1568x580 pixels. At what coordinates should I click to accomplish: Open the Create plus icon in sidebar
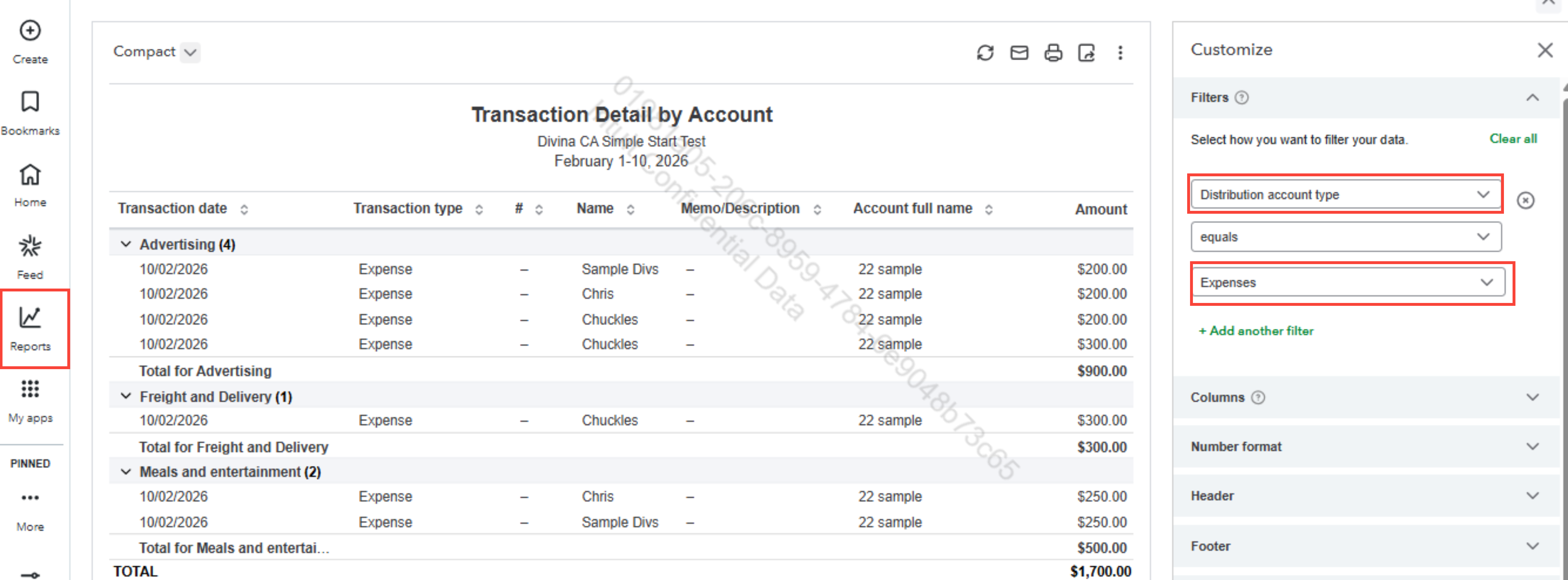pos(30,31)
